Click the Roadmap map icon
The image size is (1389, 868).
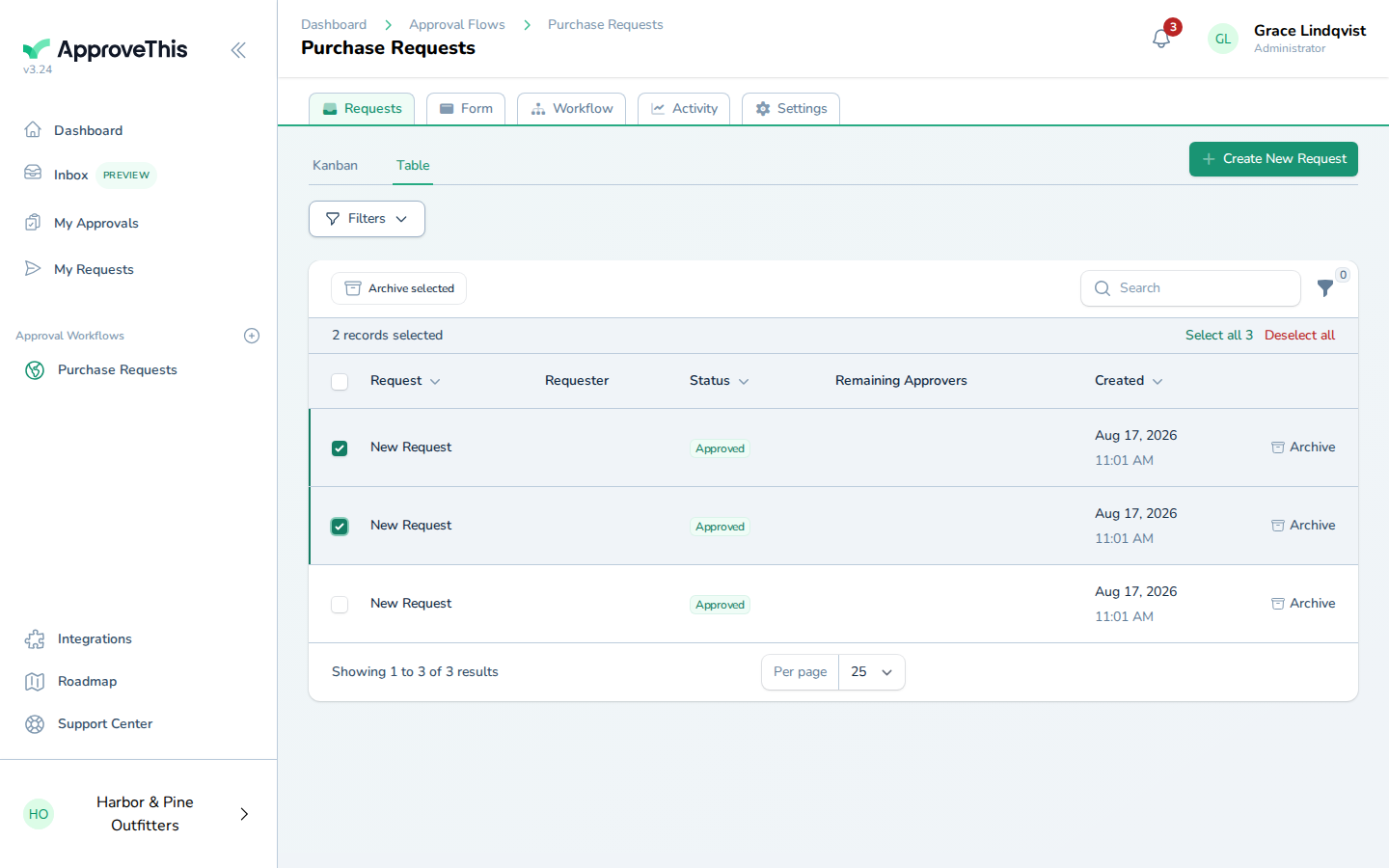click(35, 682)
